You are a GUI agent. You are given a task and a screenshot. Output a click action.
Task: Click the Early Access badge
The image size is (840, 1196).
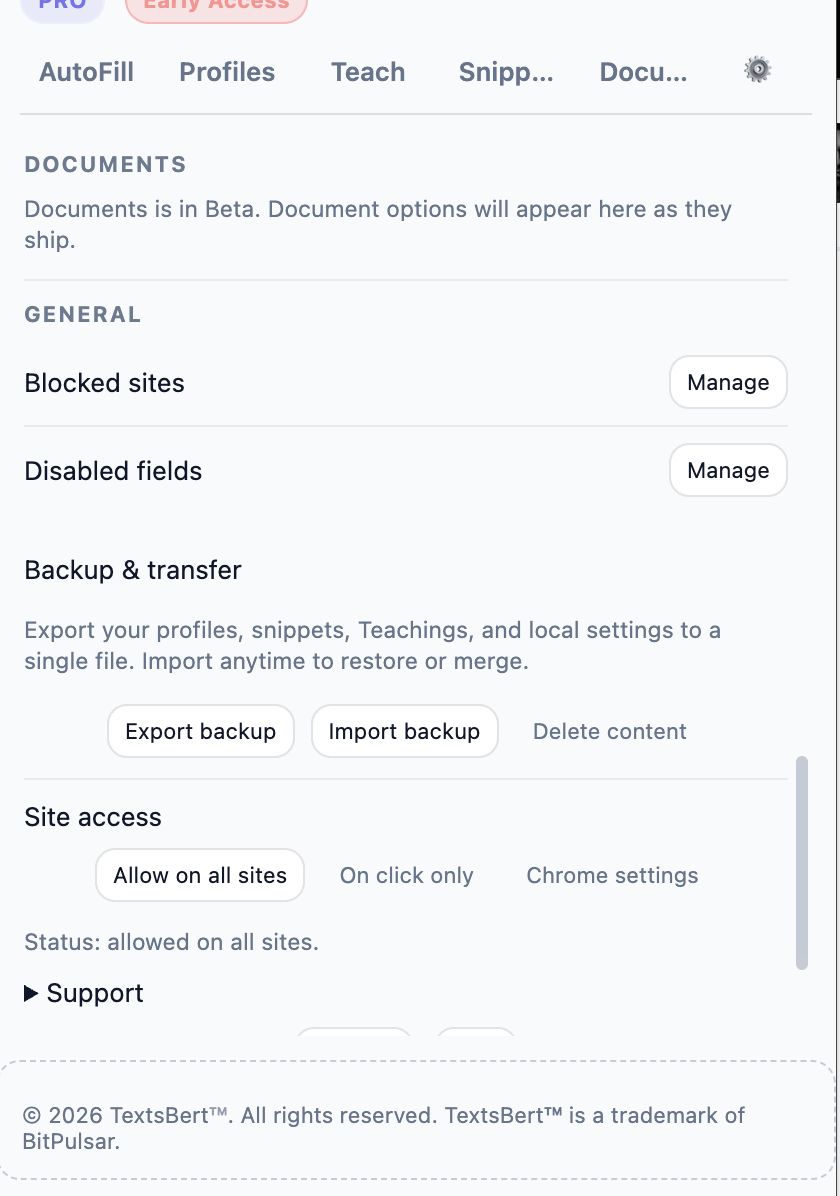tap(215, 6)
